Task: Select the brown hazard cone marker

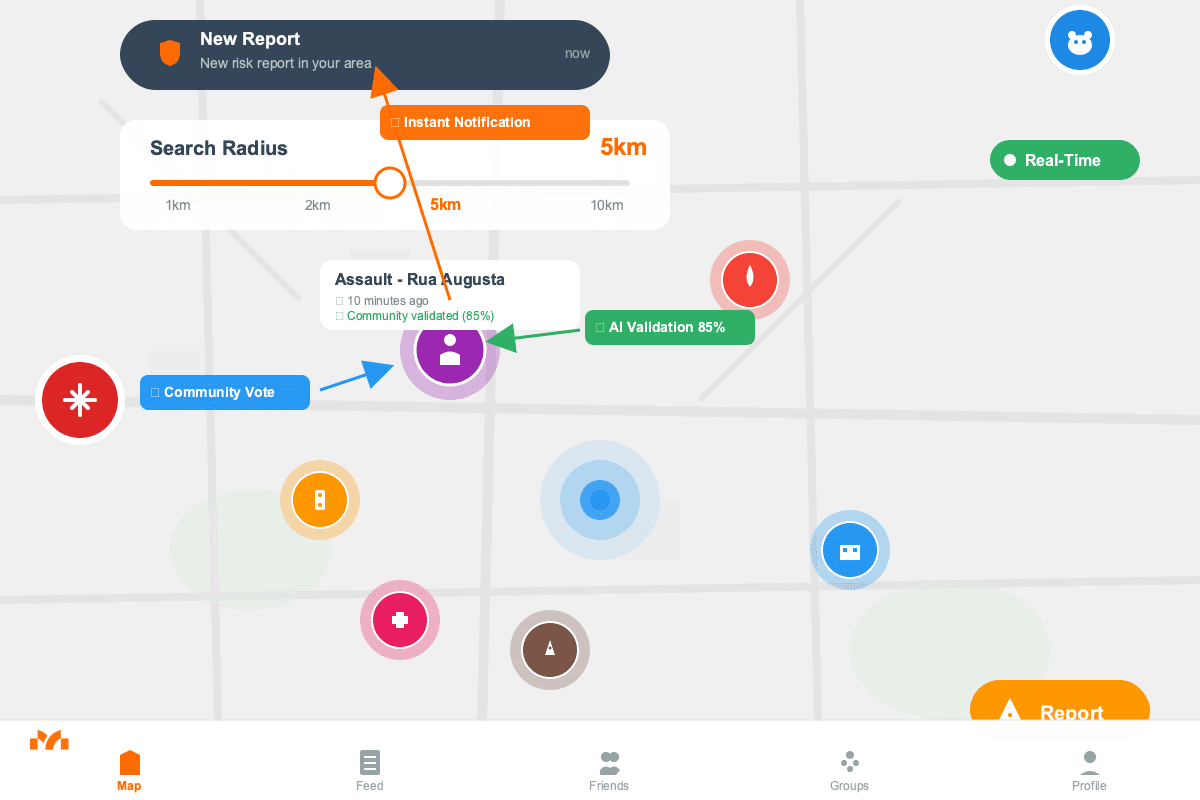Action: [x=550, y=650]
